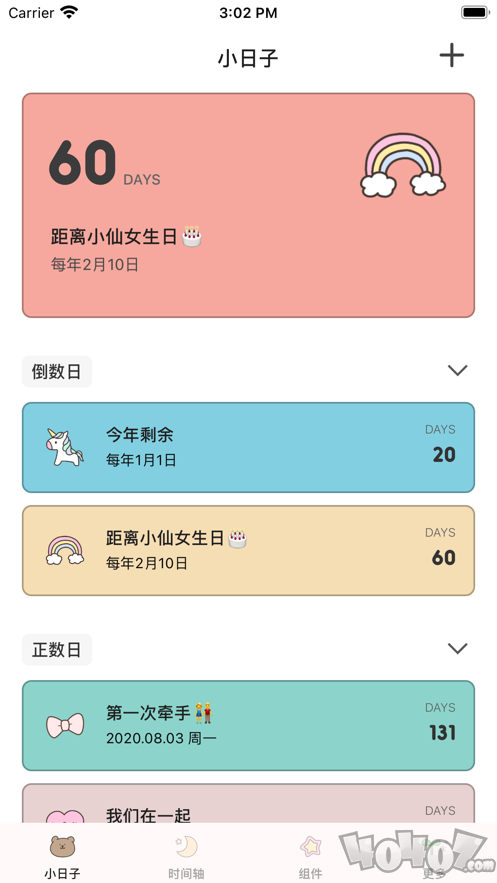Viewport: 497px width, 883px height.
Task: Switch to the 时间轴 tab
Action: pyautogui.click(x=186, y=855)
